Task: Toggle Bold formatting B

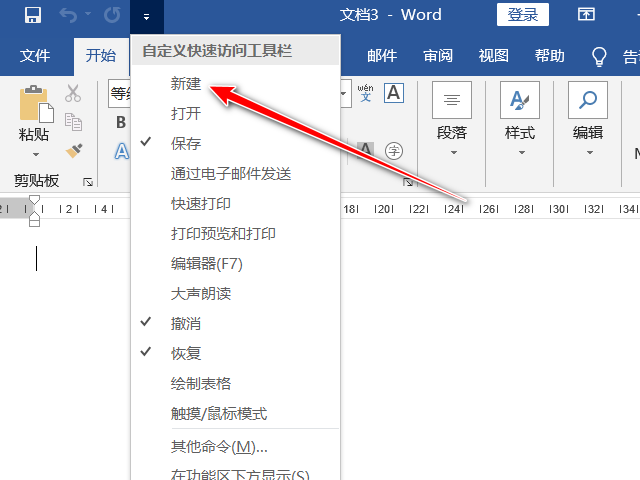Action: click(x=121, y=122)
